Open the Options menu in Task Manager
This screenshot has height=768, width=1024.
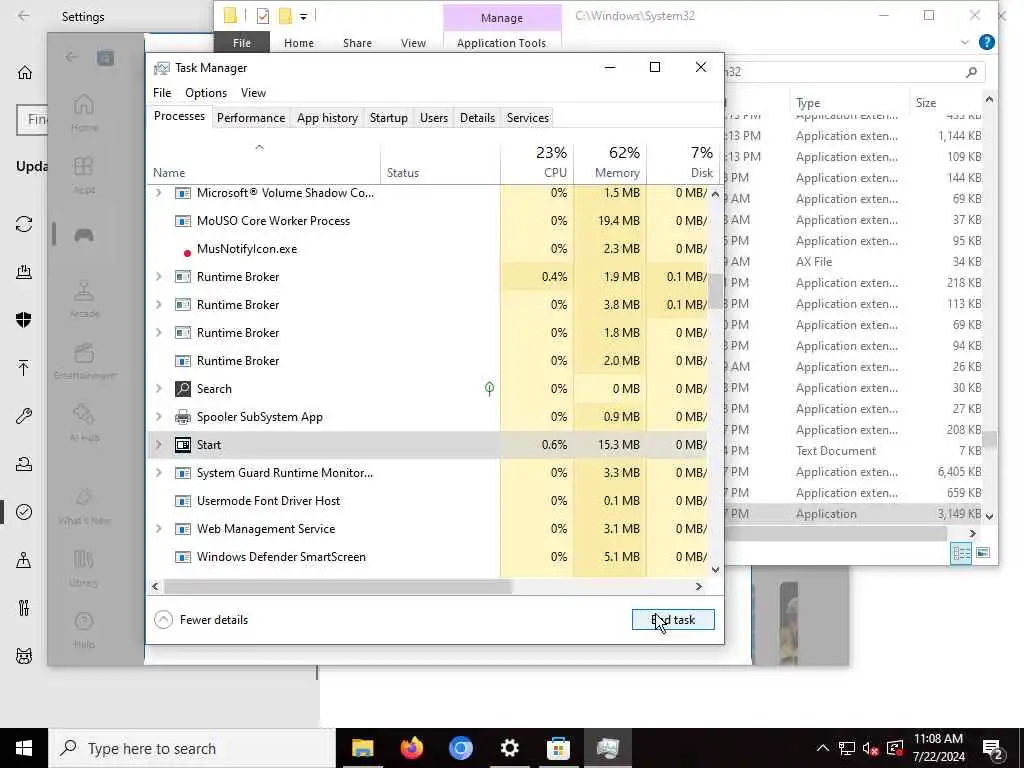click(206, 93)
